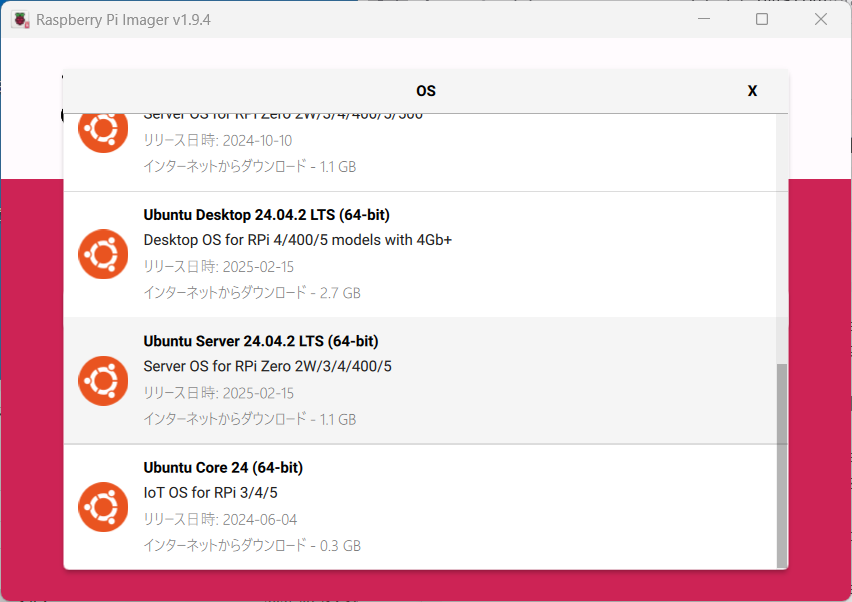Screen dimensions: 852x602
Task: Close the OS selection dialog with X
Action: [752, 91]
